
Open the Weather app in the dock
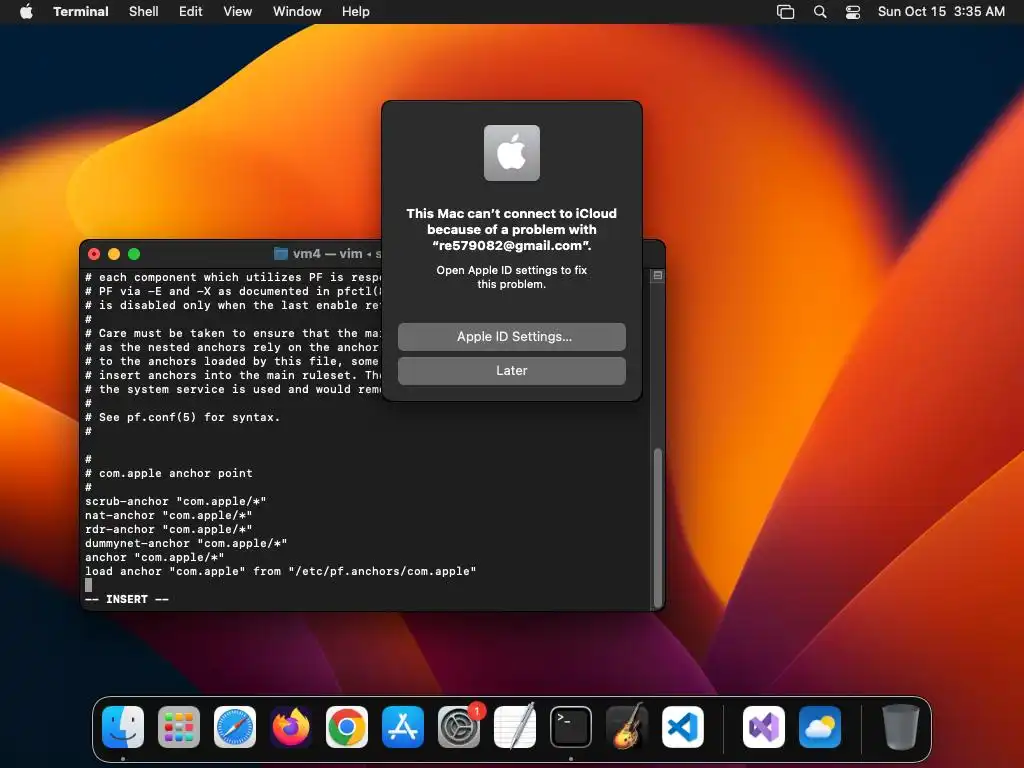click(x=820, y=727)
